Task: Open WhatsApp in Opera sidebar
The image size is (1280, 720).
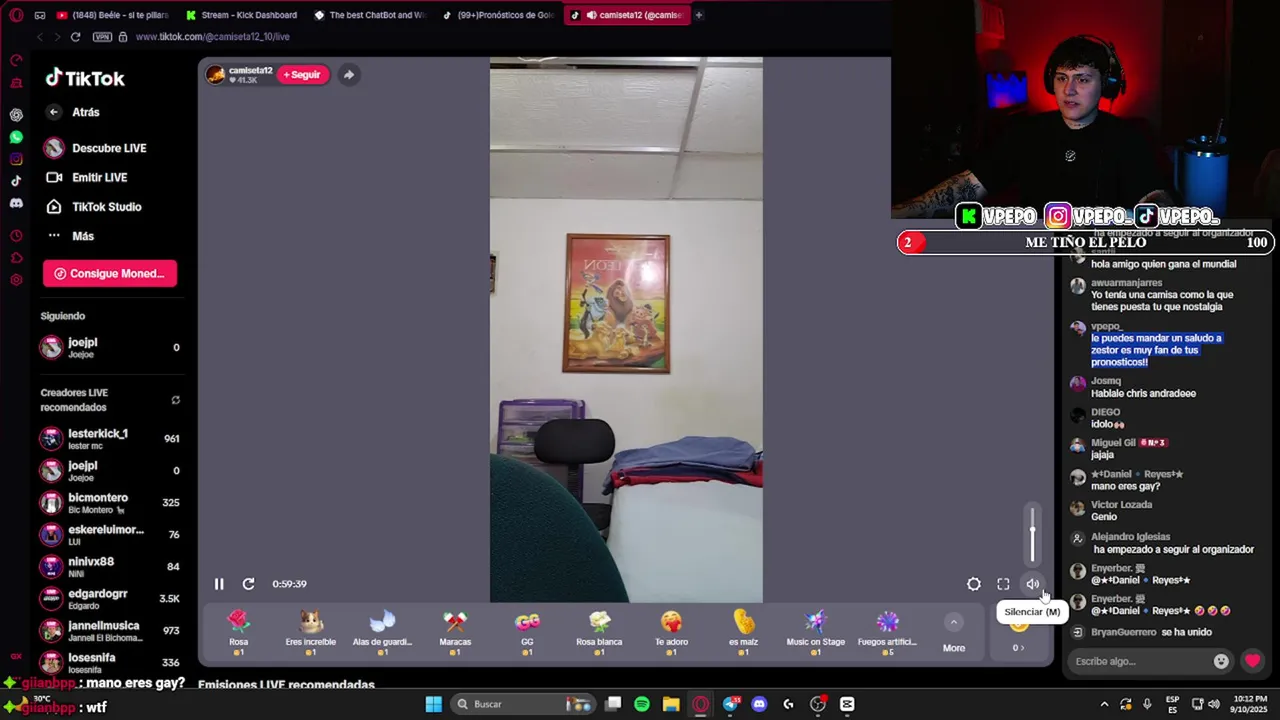Action: pyautogui.click(x=16, y=137)
